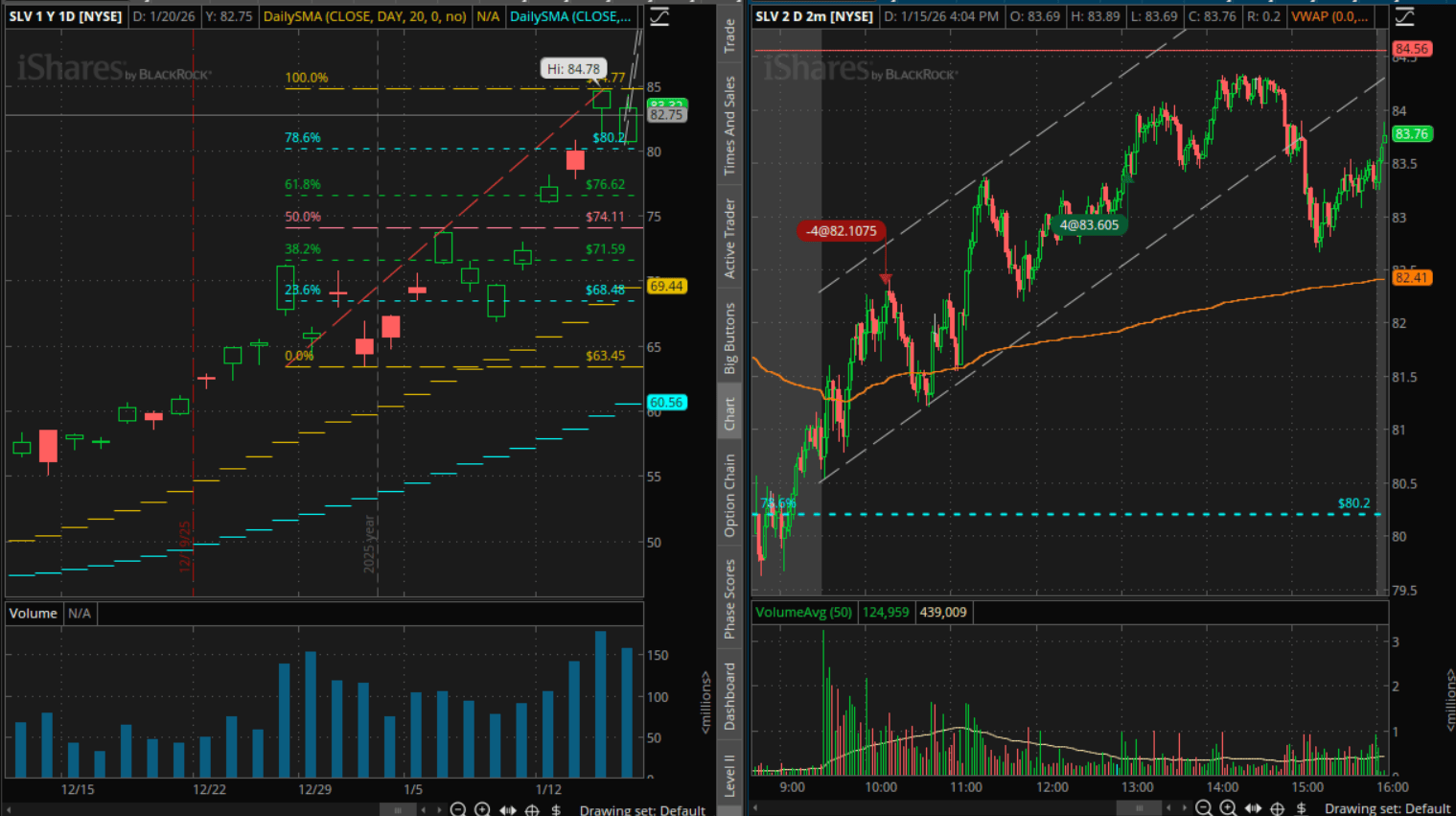Click right chart's scroll-left arrow
1456x816 pixels.
pyautogui.click(x=1168, y=808)
